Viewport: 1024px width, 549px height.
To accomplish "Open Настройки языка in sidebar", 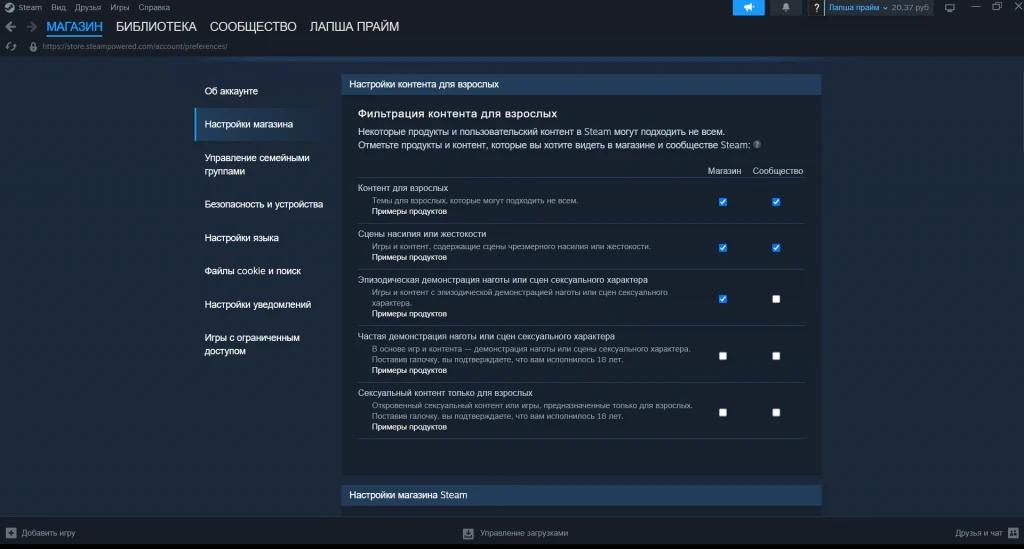I will click(x=242, y=238).
